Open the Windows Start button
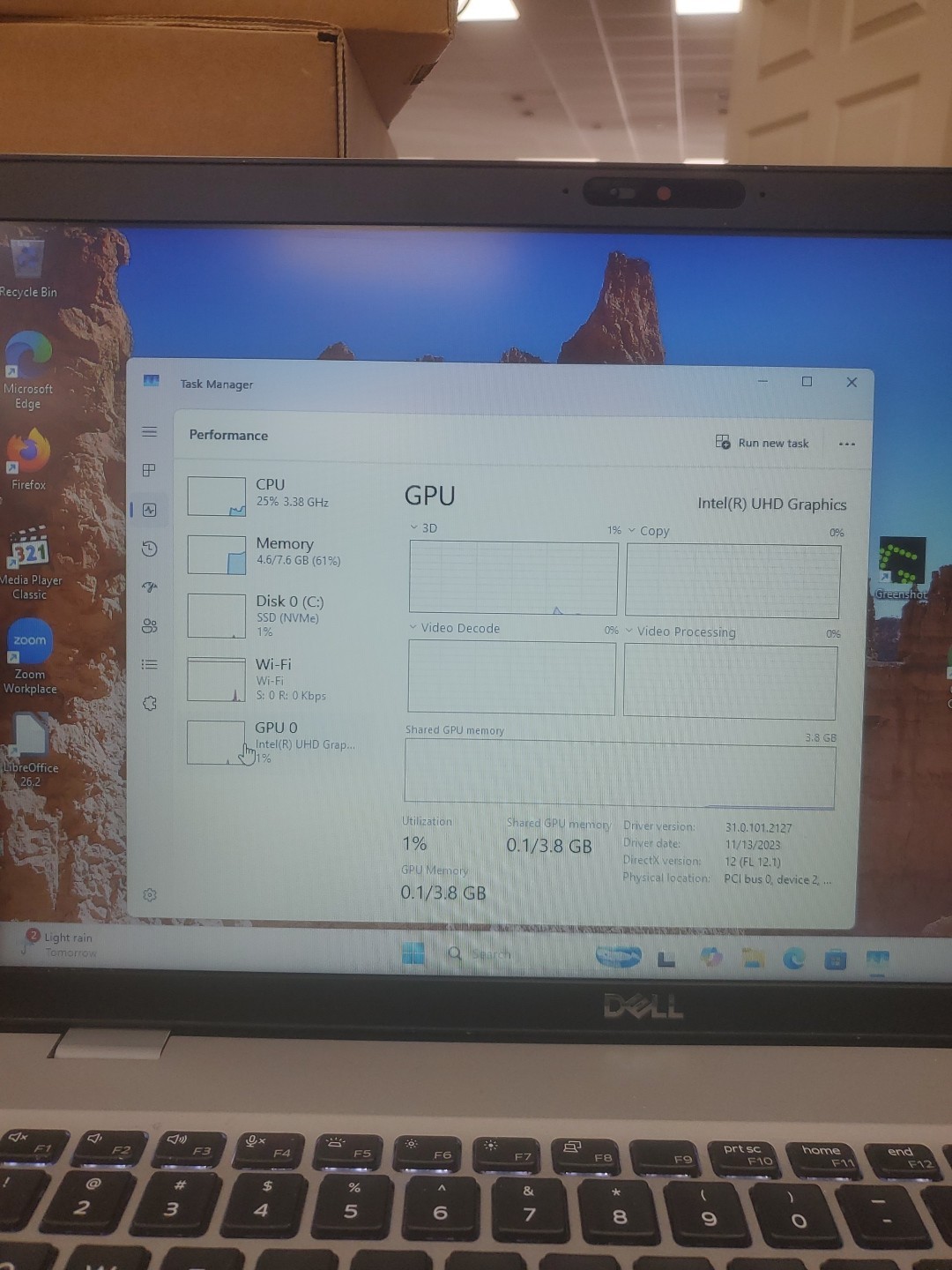Viewport: 952px width, 1270px height. click(413, 953)
